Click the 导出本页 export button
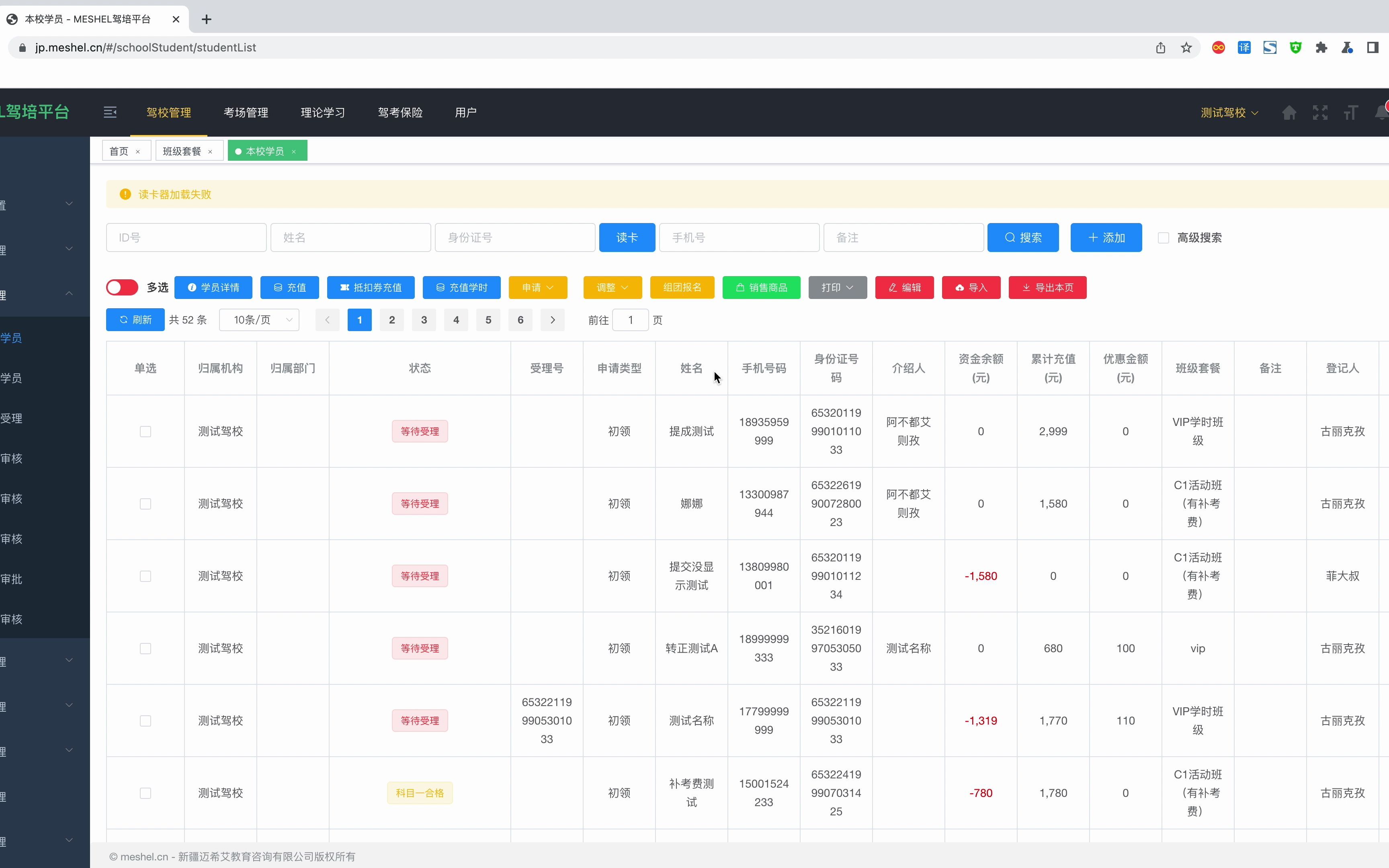This screenshot has height=868, width=1389. 1047,287
